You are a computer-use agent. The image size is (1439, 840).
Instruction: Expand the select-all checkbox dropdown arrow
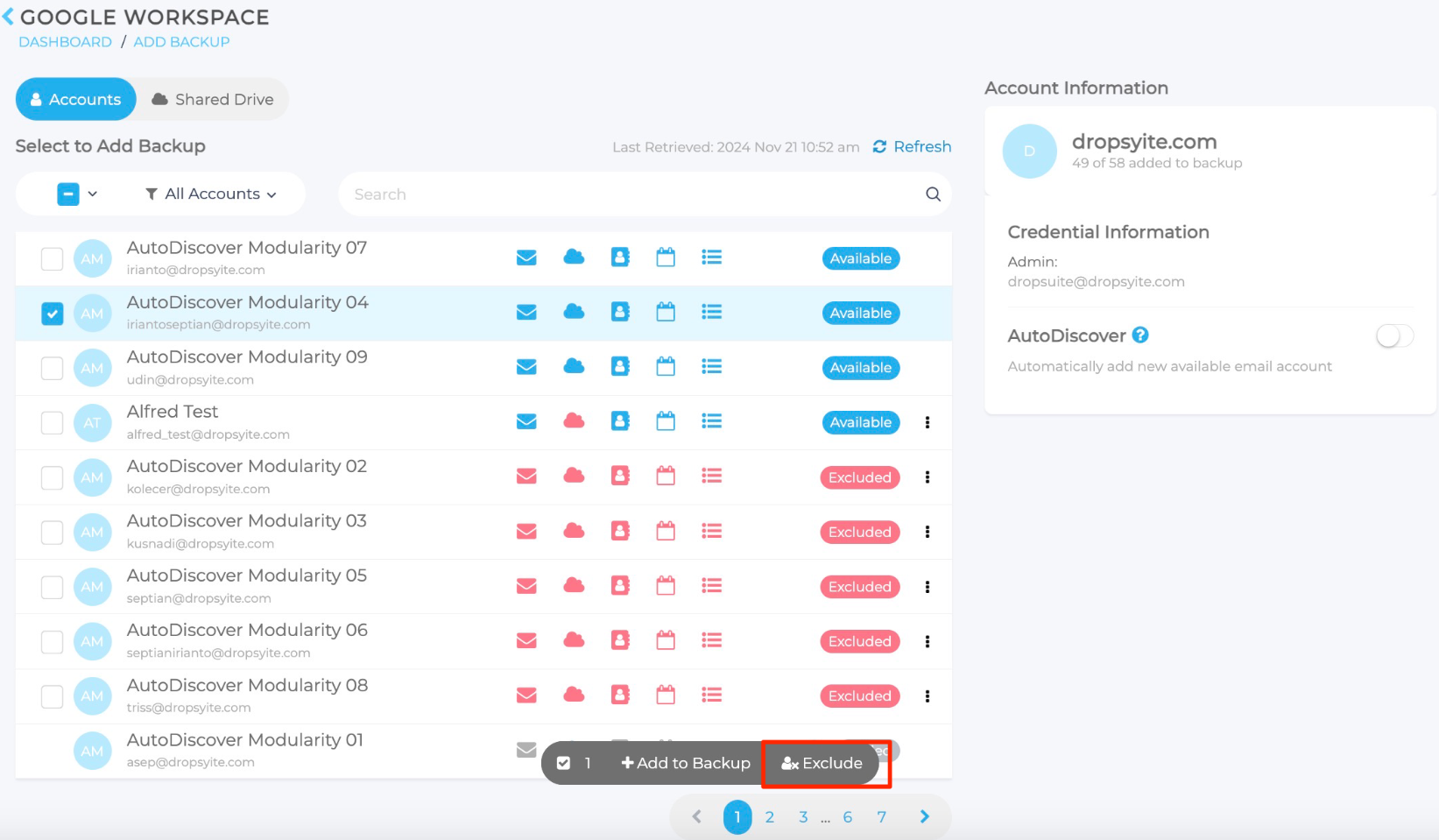[93, 194]
